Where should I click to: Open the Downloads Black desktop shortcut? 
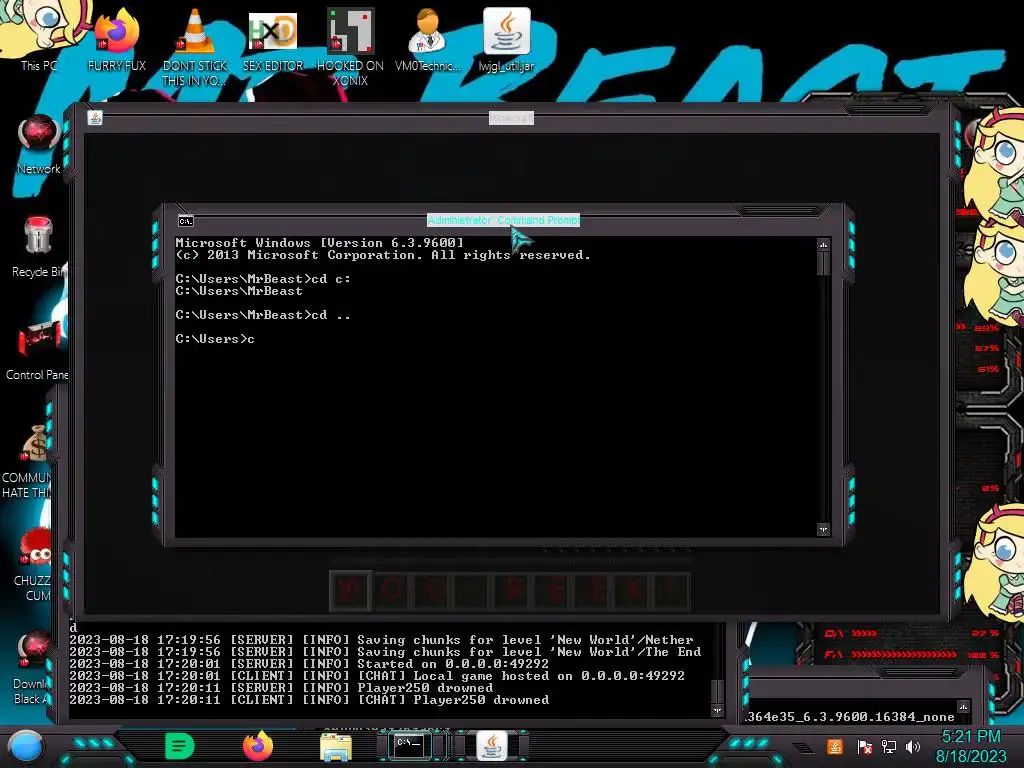tap(33, 666)
